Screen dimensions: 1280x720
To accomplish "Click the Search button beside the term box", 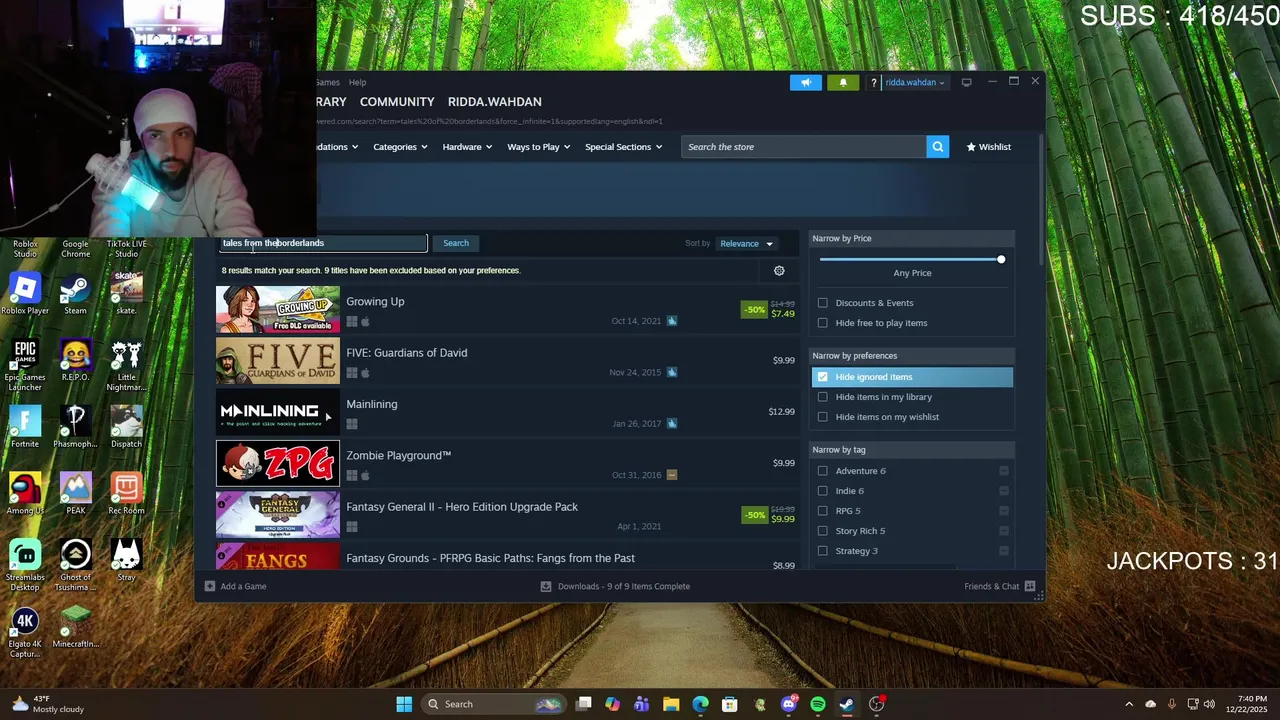I will [456, 243].
